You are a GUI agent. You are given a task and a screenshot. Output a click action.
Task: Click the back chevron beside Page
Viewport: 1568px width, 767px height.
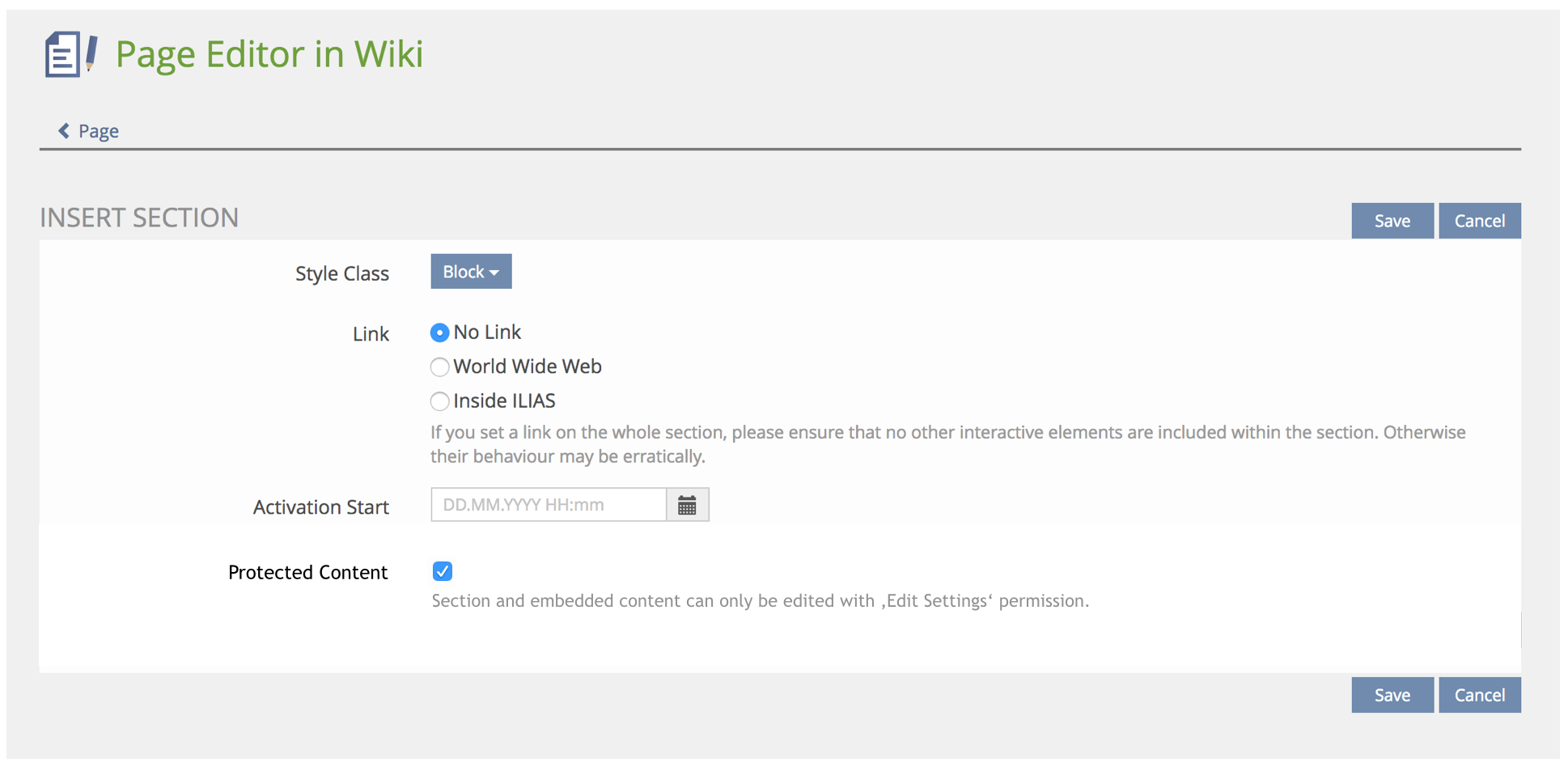click(64, 131)
